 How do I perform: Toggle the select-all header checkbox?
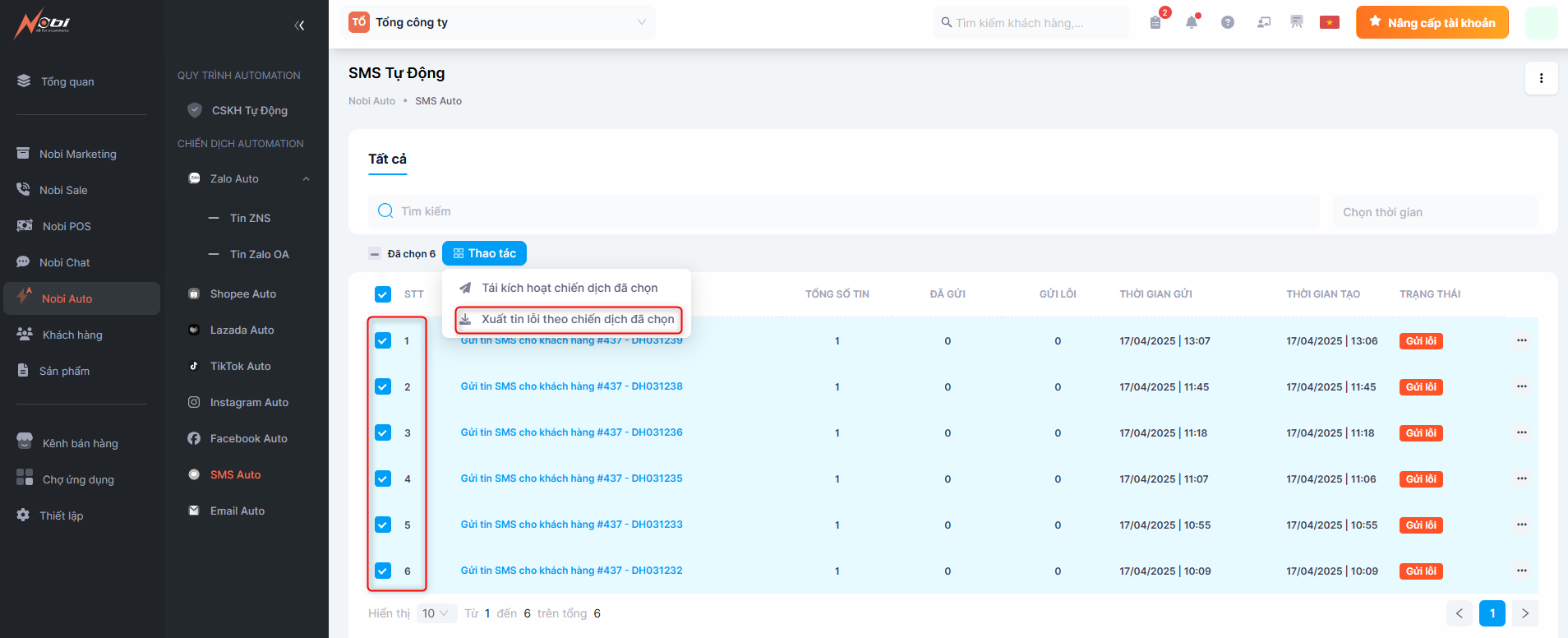click(383, 294)
